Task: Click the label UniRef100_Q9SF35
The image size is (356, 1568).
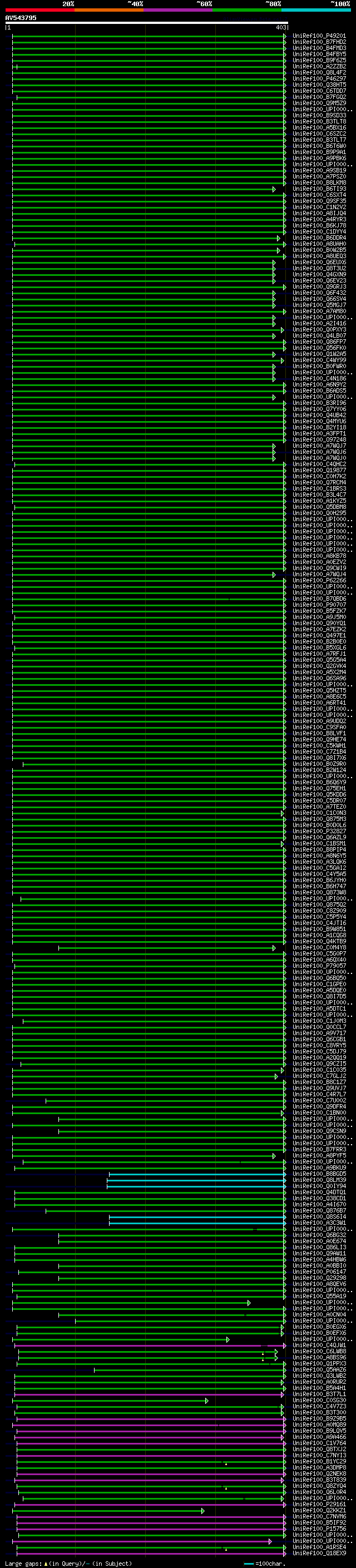Action: [x=319, y=201]
